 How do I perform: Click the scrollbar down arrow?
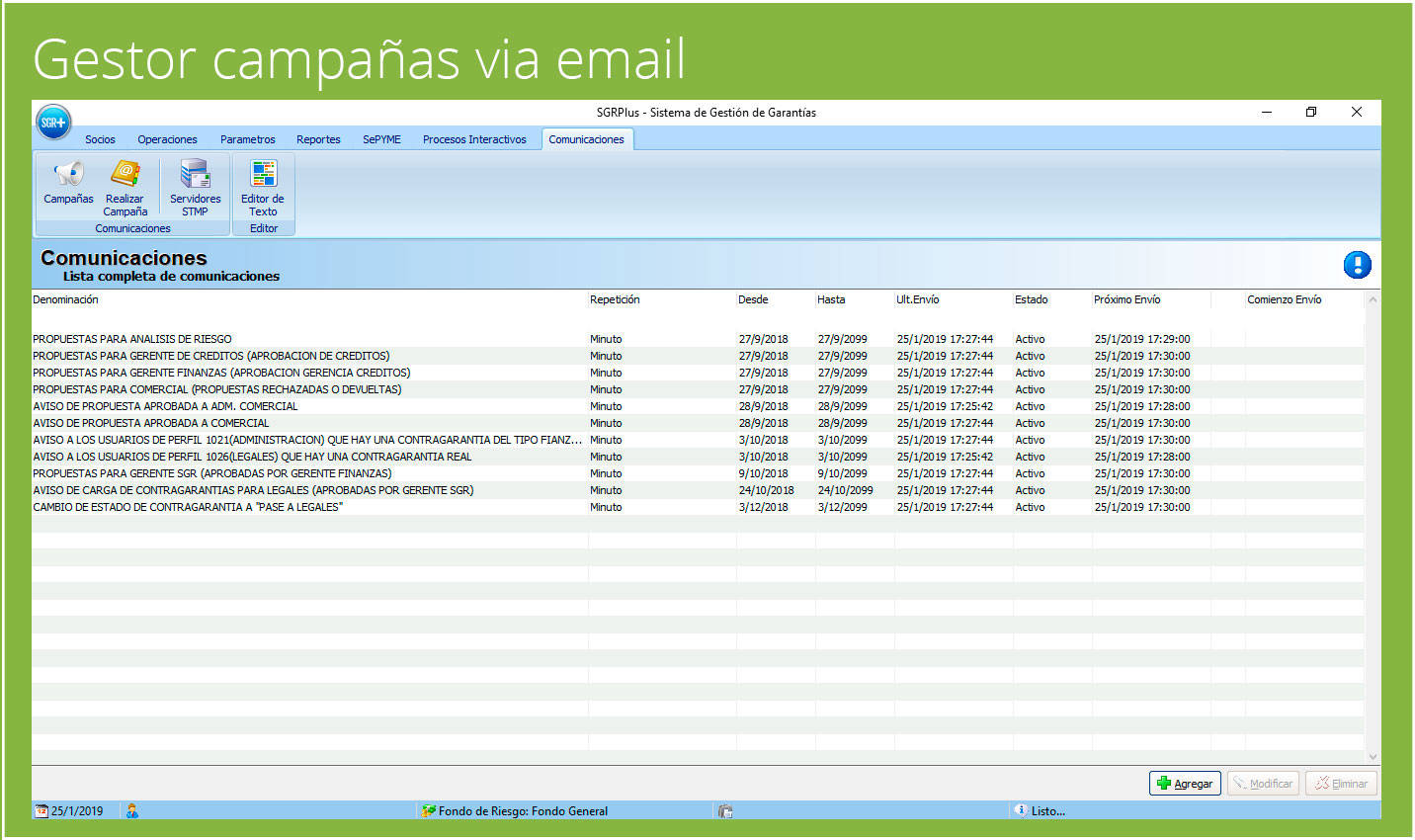pos(1373,756)
